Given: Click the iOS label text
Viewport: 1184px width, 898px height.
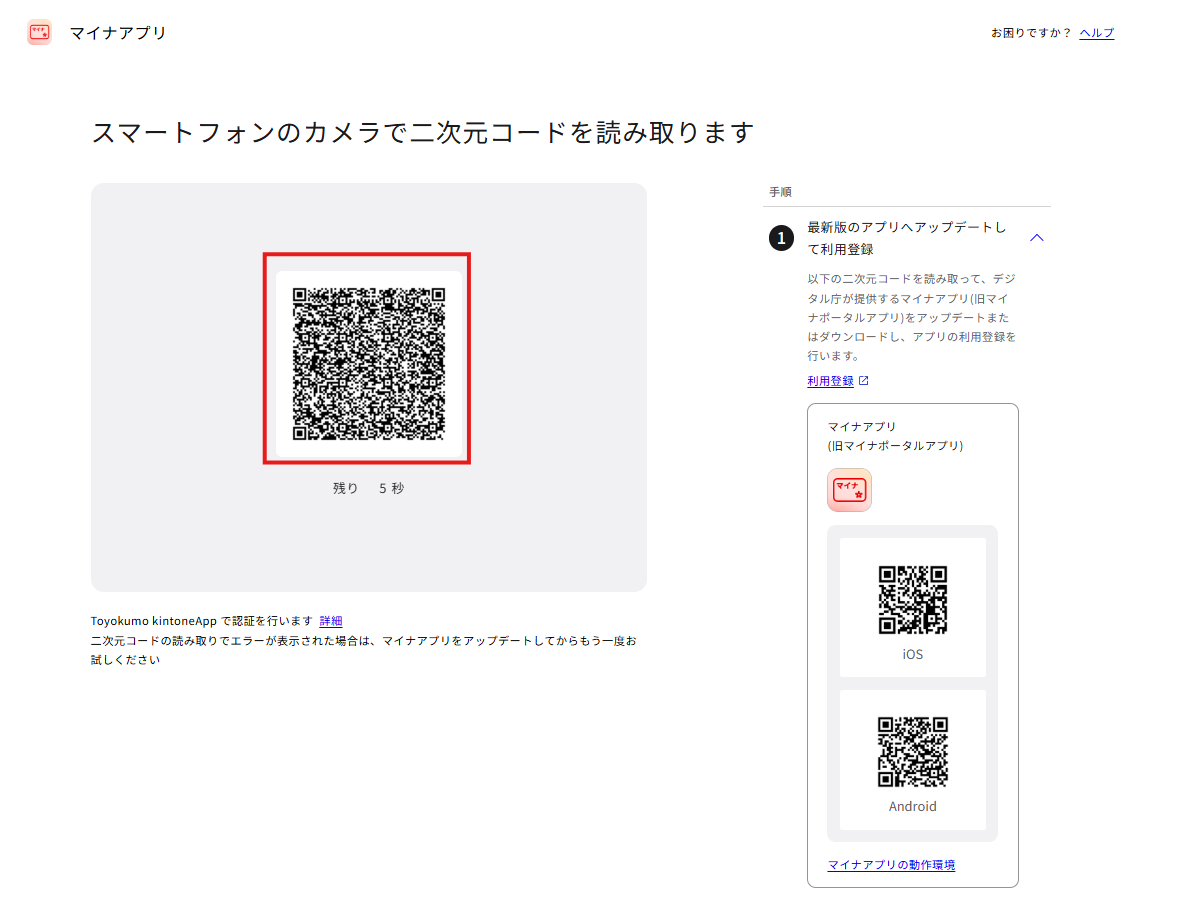Looking at the screenshot, I should coord(912,655).
